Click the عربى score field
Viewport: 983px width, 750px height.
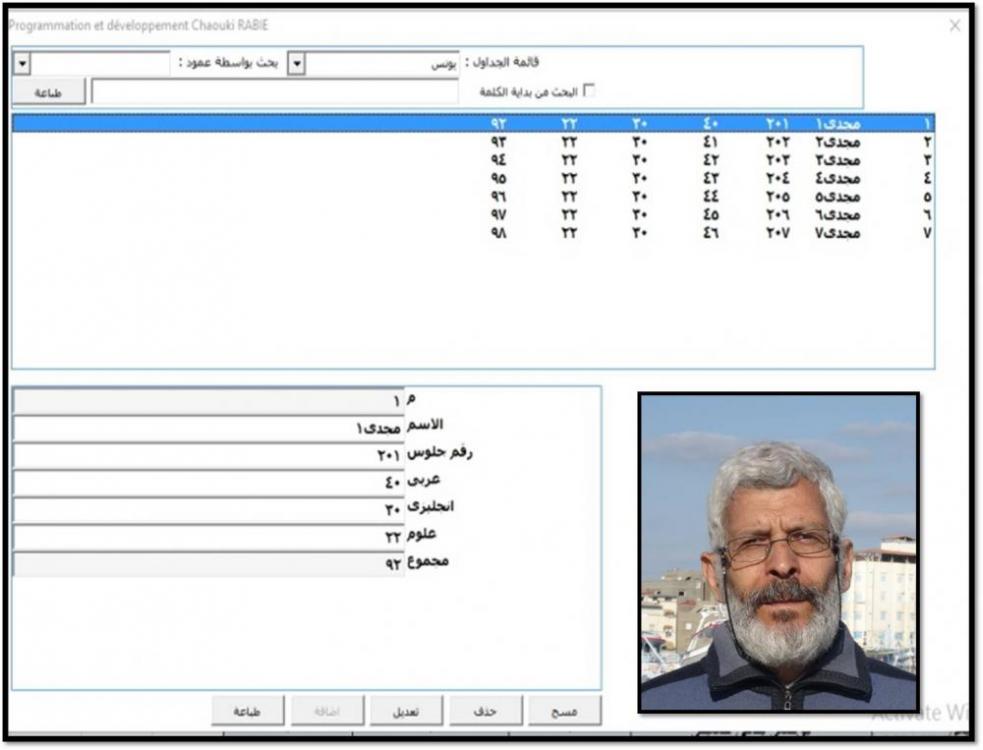point(208,482)
